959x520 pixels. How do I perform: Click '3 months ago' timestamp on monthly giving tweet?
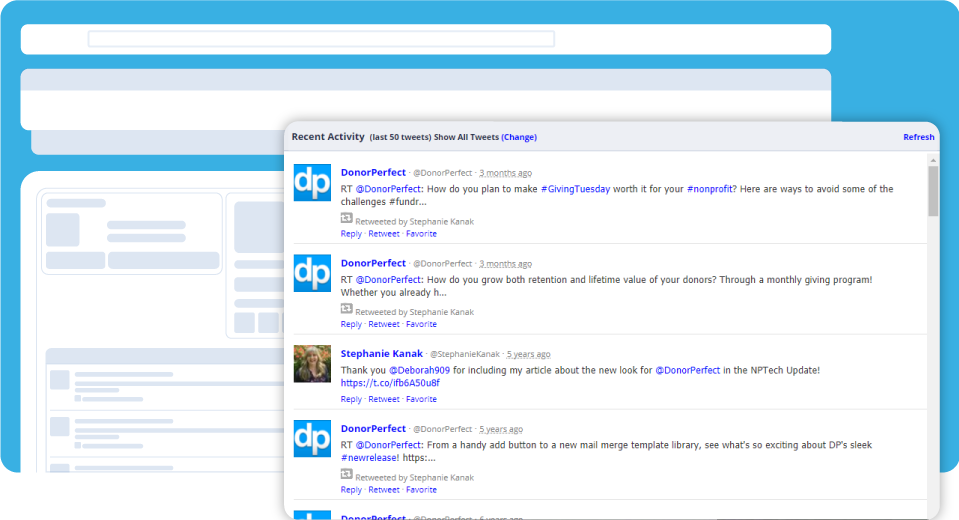(505, 264)
